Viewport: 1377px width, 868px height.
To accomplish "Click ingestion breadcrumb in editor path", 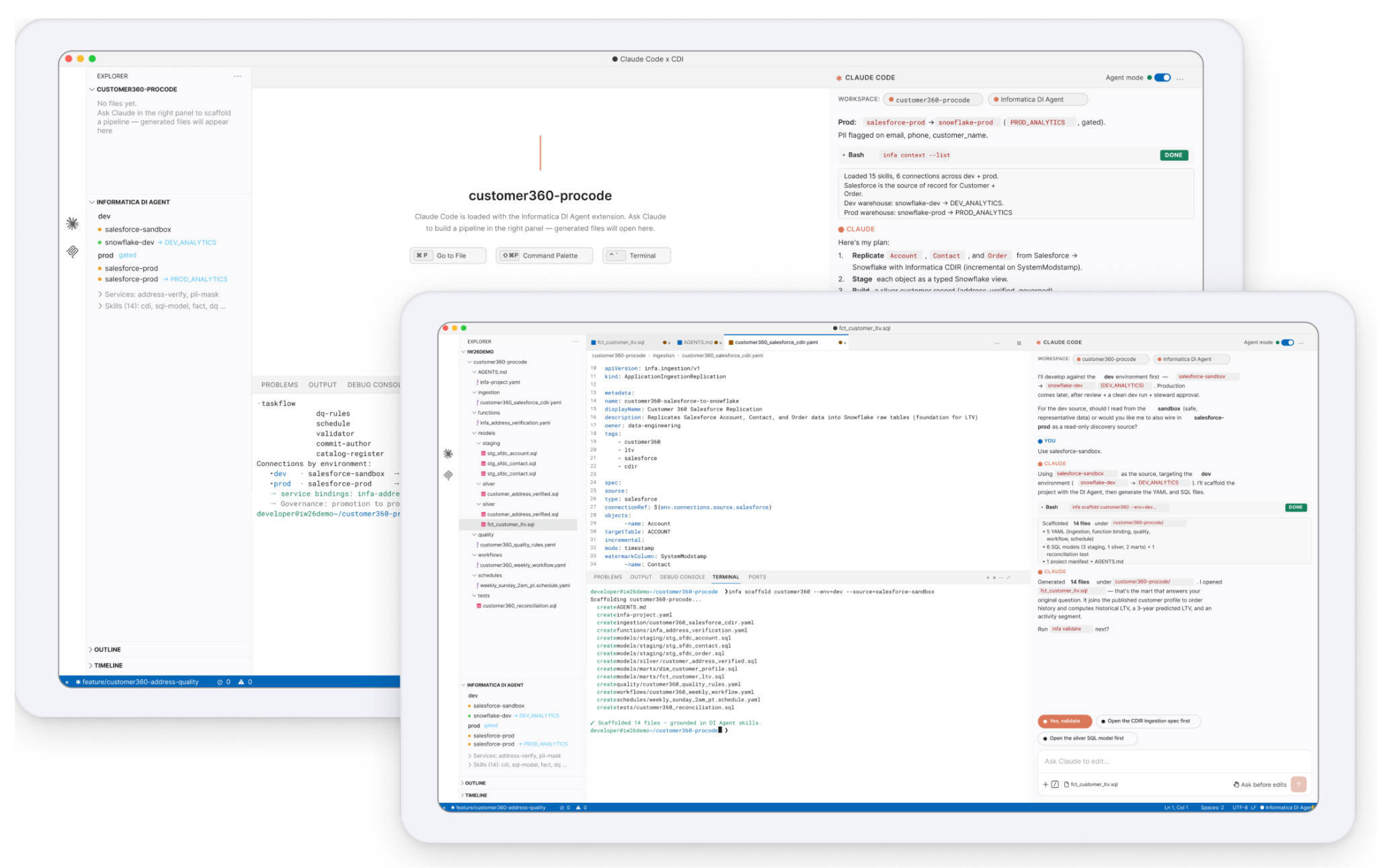I will pyautogui.click(x=664, y=356).
